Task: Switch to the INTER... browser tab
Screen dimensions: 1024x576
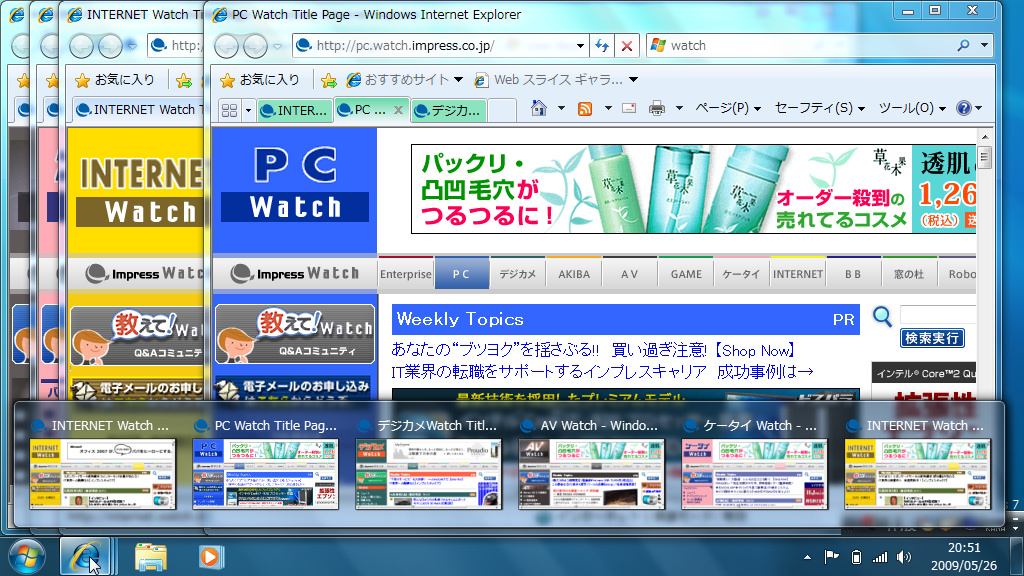Action: pyautogui.click(x=295, y=110)
